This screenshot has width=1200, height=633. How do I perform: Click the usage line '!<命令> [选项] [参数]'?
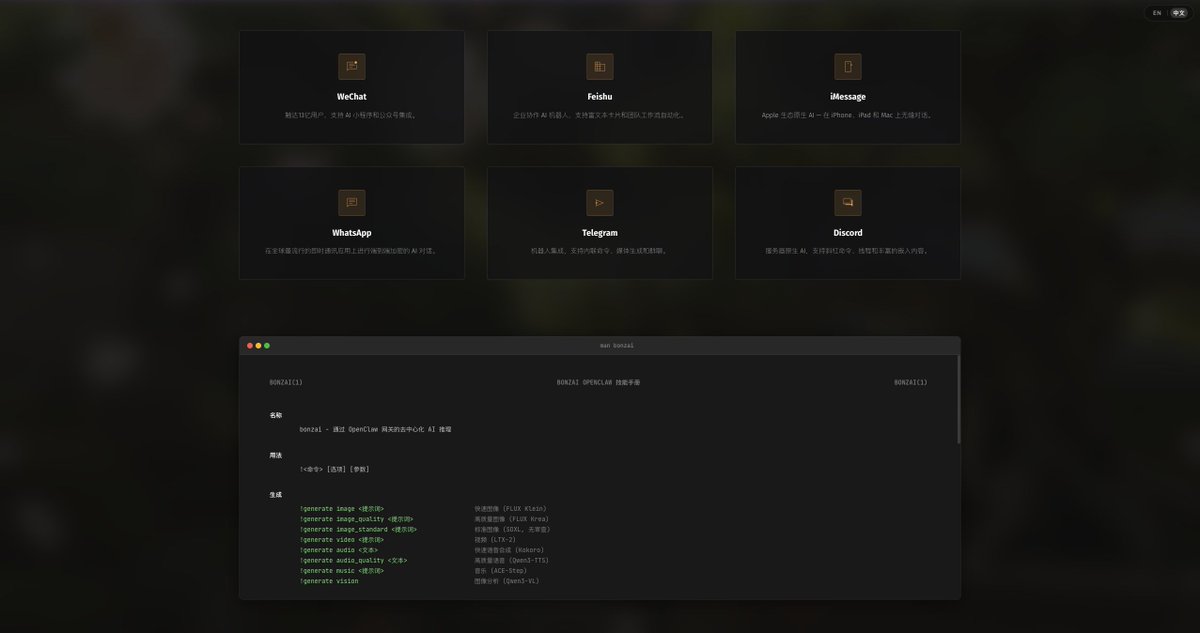334,469
